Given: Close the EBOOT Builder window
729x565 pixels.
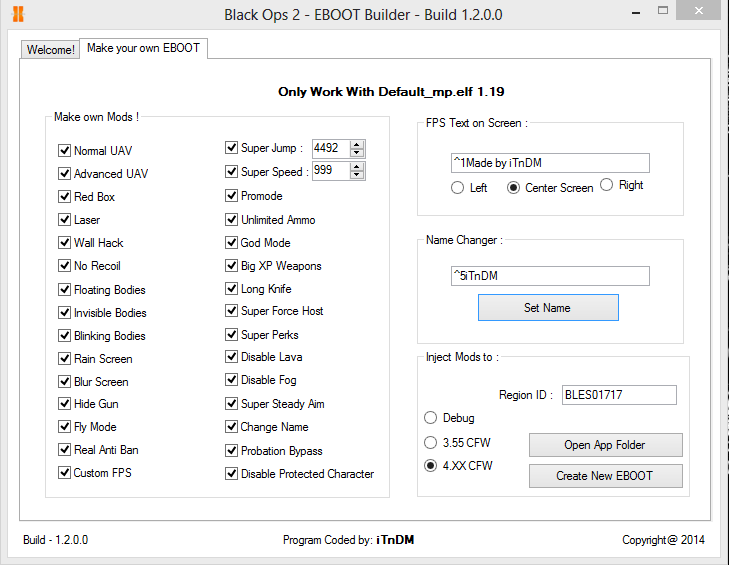Looking at the screenshot, I should coord(699,10).
